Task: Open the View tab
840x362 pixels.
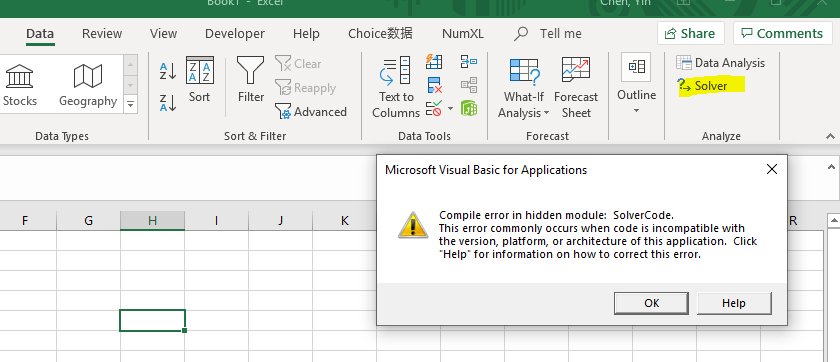Action: (163, 34)
